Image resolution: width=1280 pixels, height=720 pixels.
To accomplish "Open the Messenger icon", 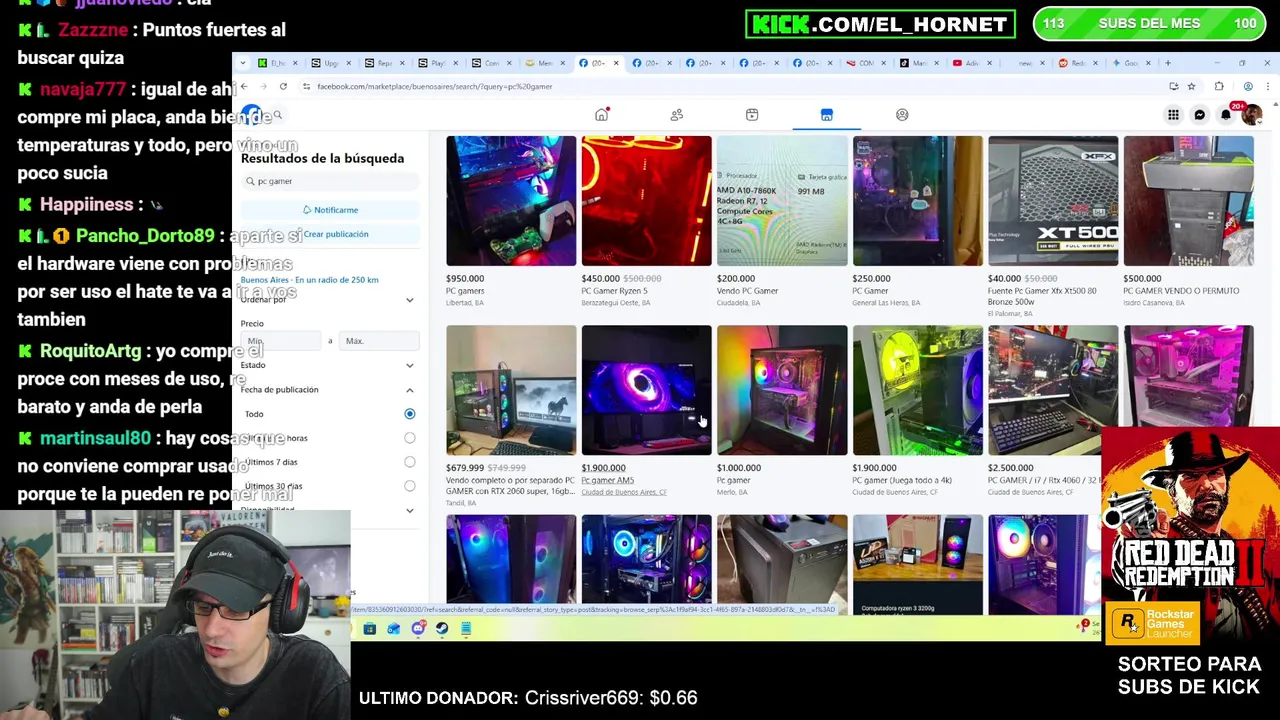I will click(1200, 115).
